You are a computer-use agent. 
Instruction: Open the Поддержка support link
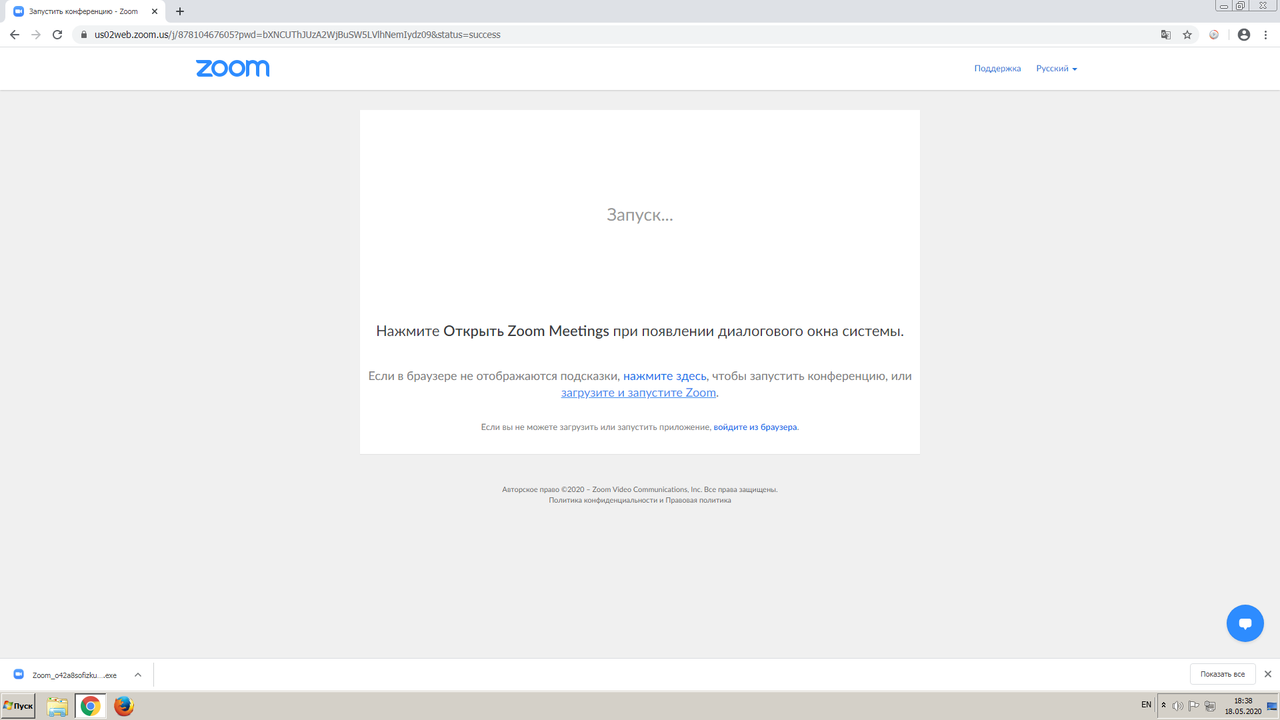tap(997, 69)
